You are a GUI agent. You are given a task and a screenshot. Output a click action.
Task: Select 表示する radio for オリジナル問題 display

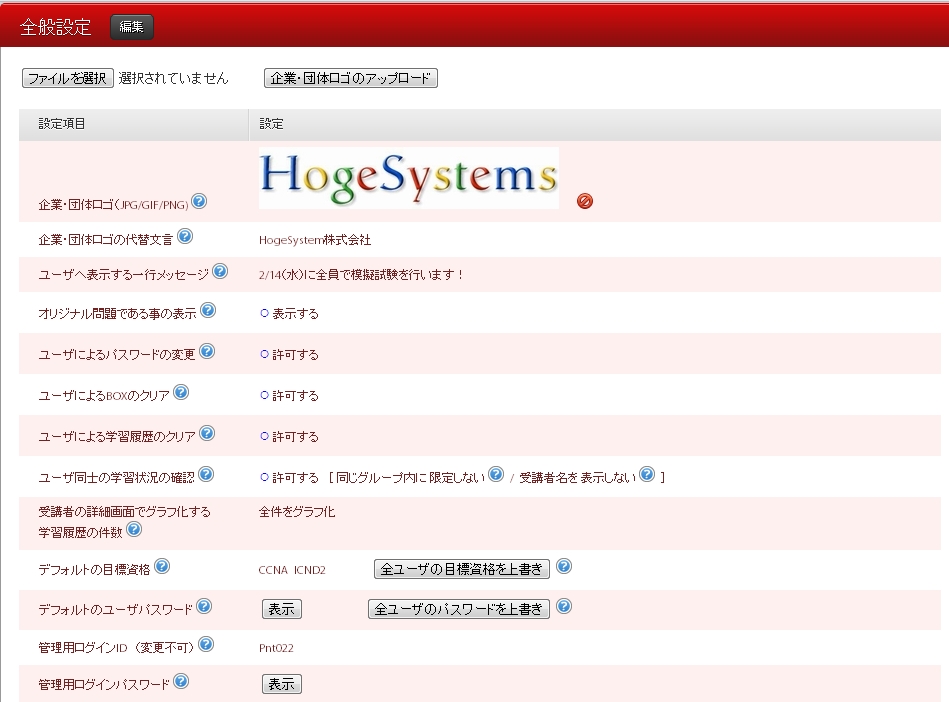(265, 313)
